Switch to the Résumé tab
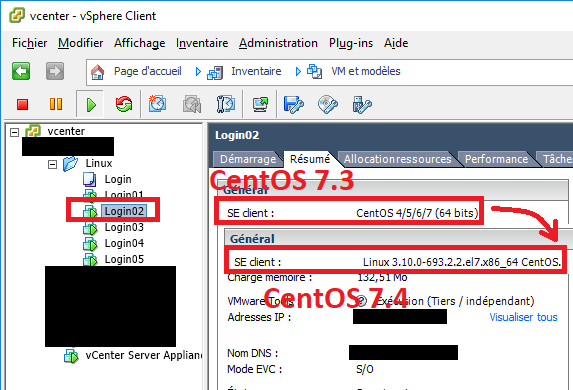The width and height of the screenshot is (573, 390). (x=310, y=159)
